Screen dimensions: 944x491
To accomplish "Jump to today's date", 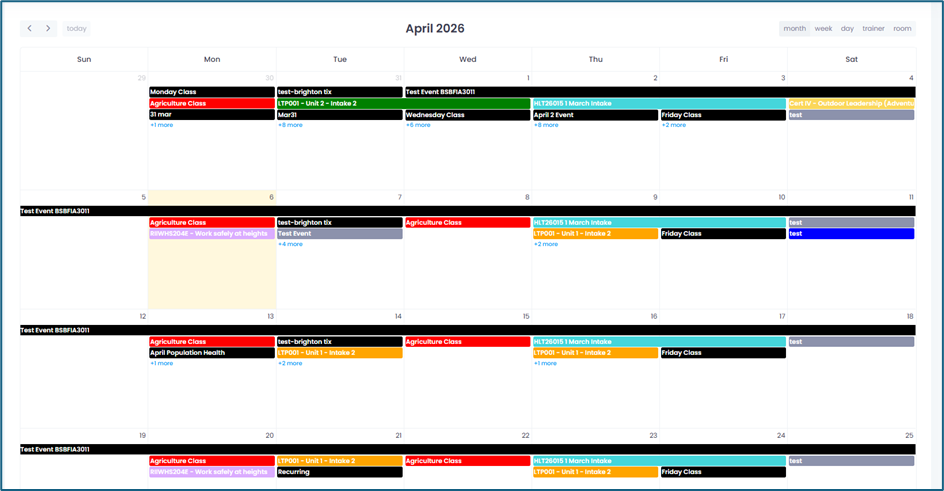I will tap(77, 29).
